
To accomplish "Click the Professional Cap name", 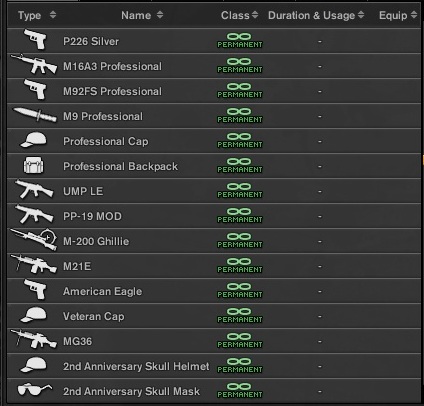I will point(106,141).
